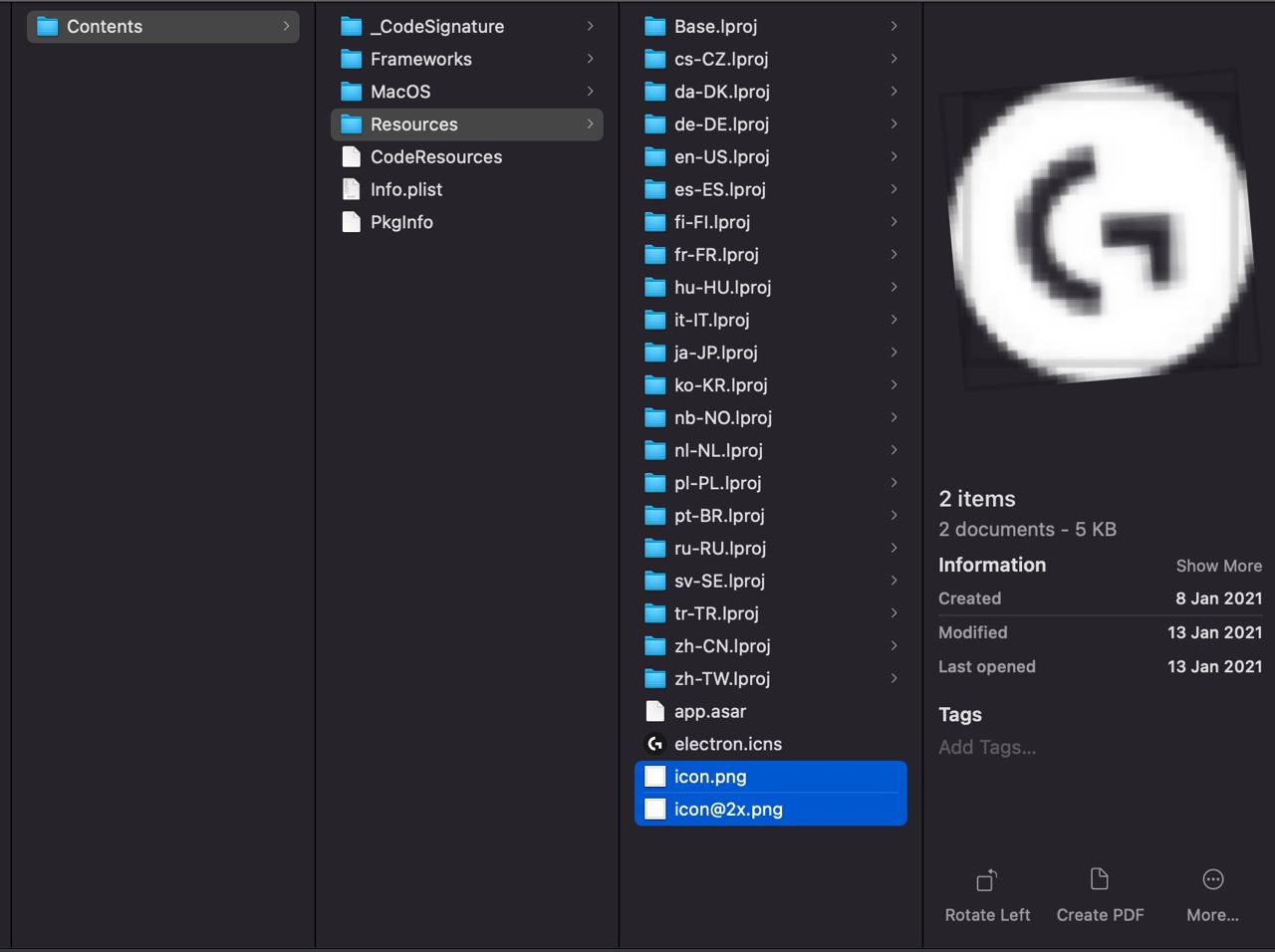Click the PkgInfo document icon
The height and width of the screenshot is (952, 1275).
pos(351,222)
